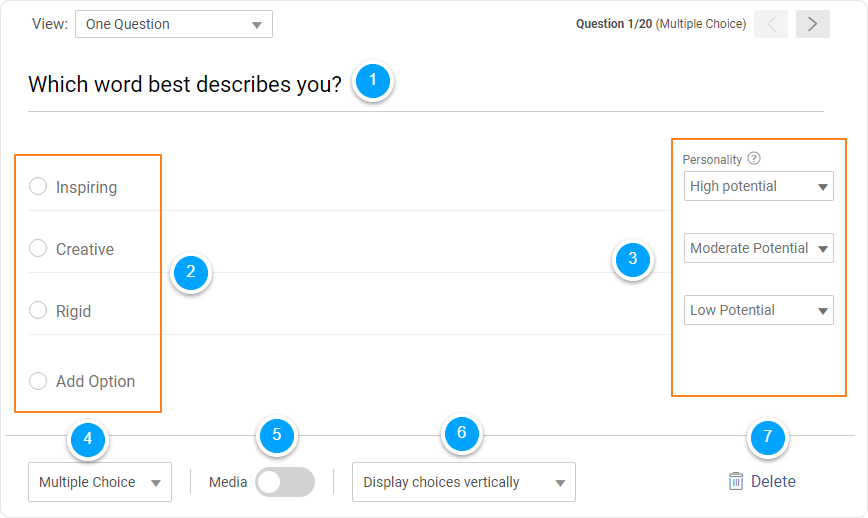Screen dimensions: 868x518
Task: Click Add Option to add a choice
Action: [x=95, y=381]
